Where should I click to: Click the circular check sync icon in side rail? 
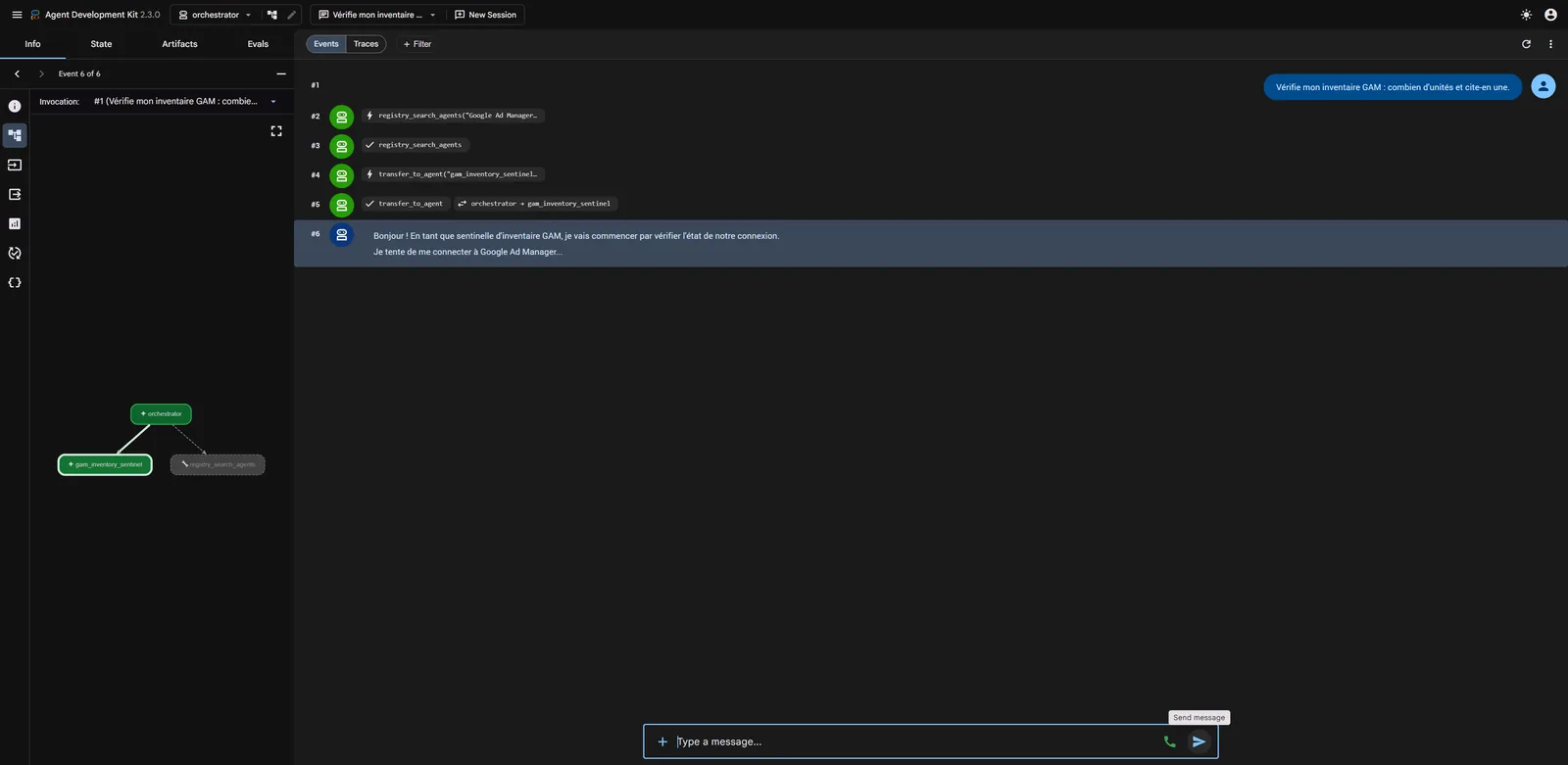(x=15, y=253)
